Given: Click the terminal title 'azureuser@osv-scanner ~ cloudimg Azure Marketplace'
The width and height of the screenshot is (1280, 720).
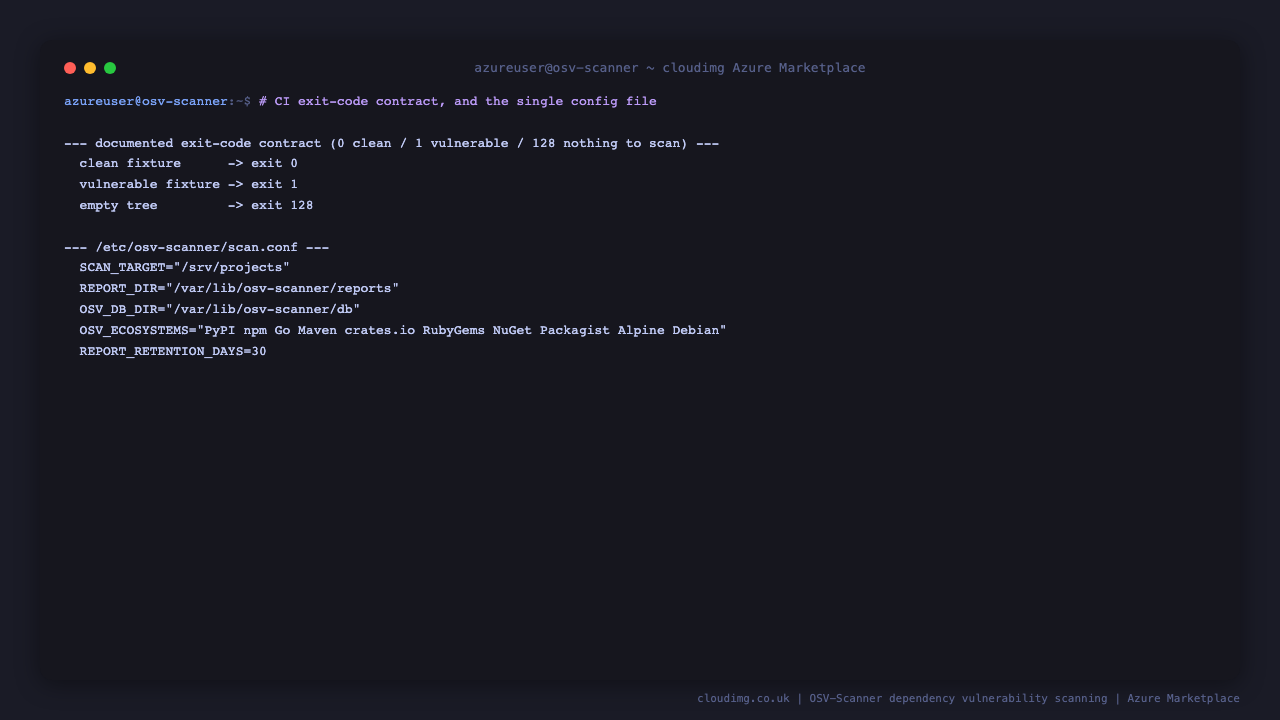Looking at the screenshot, I should [670, 68].
